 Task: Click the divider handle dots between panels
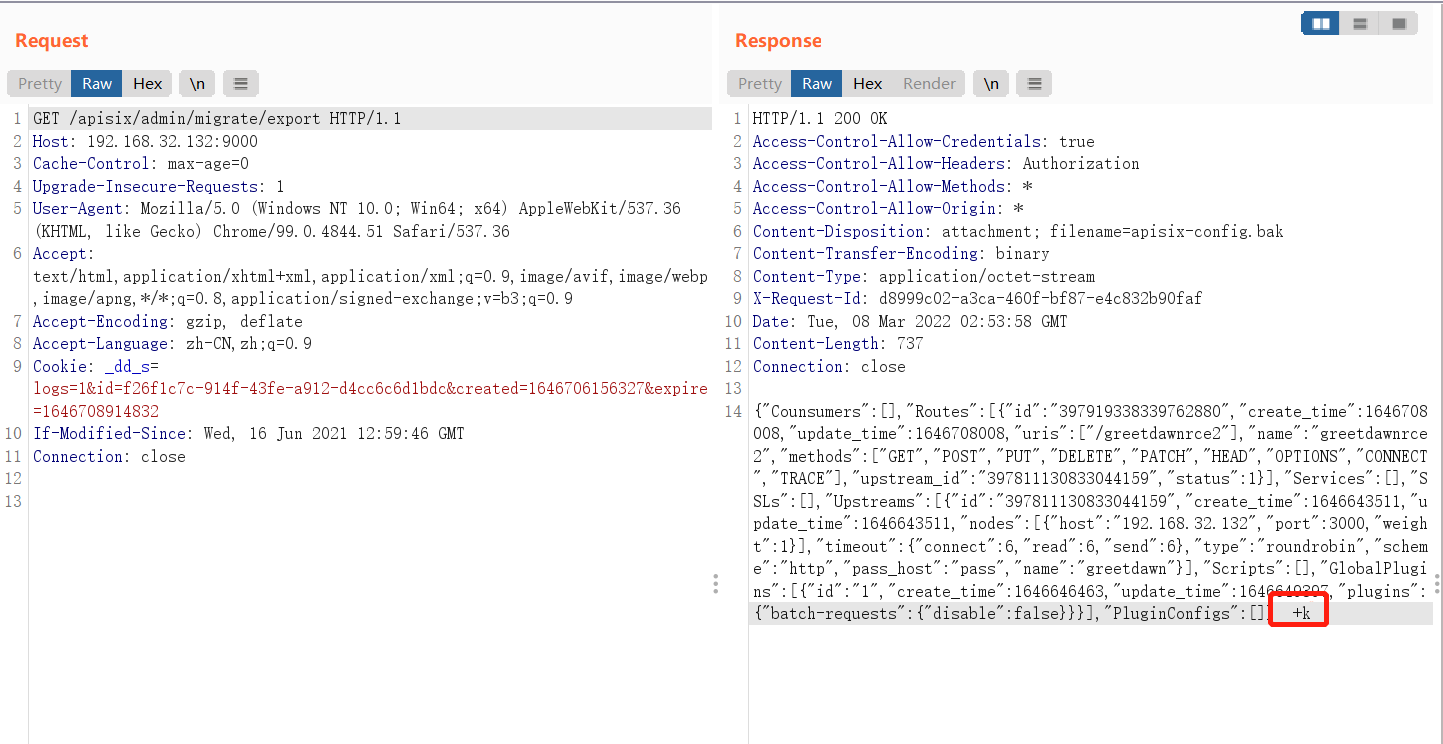[715, 584]
